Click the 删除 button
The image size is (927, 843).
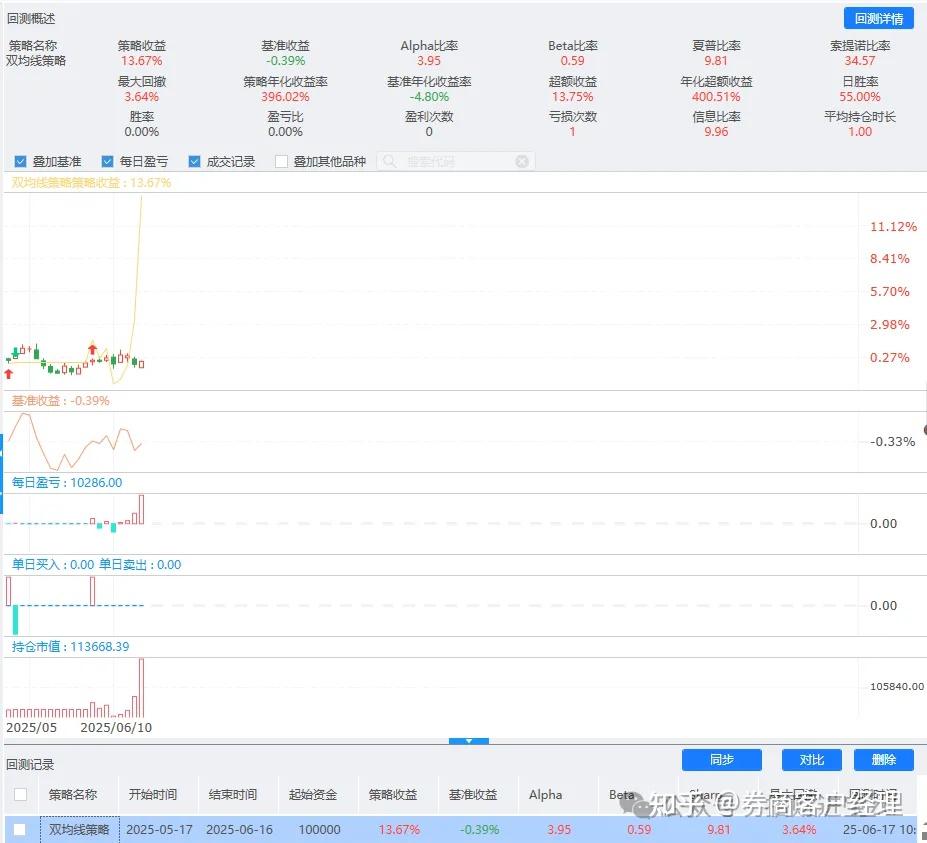tap(884, 760)
